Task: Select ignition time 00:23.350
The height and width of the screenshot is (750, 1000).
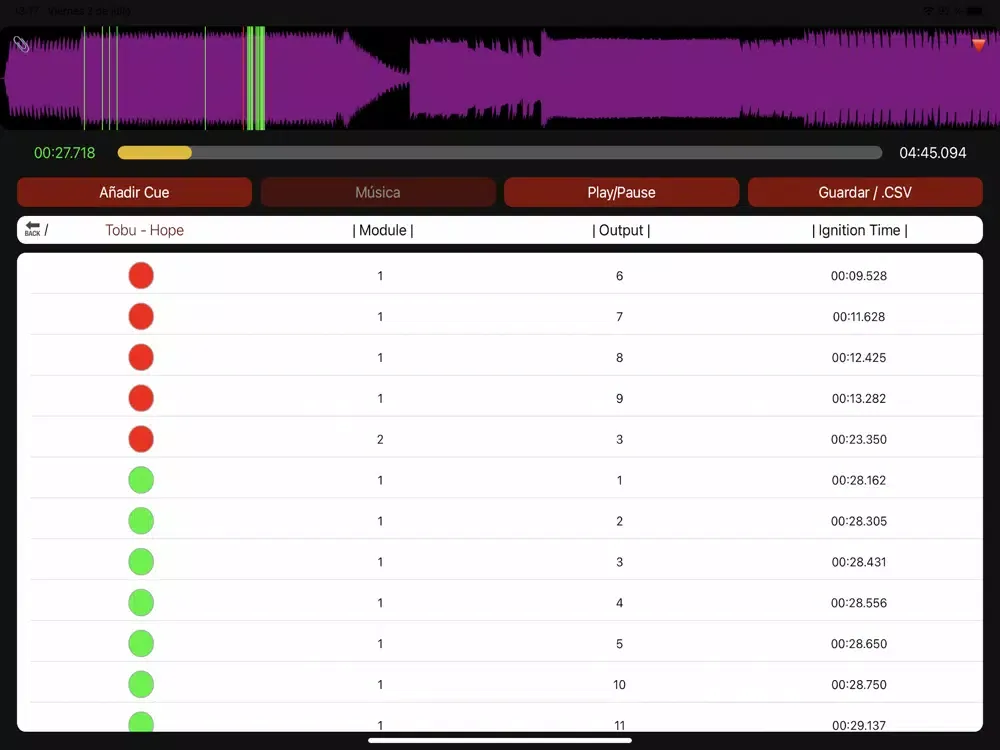Action: [859, 439]
